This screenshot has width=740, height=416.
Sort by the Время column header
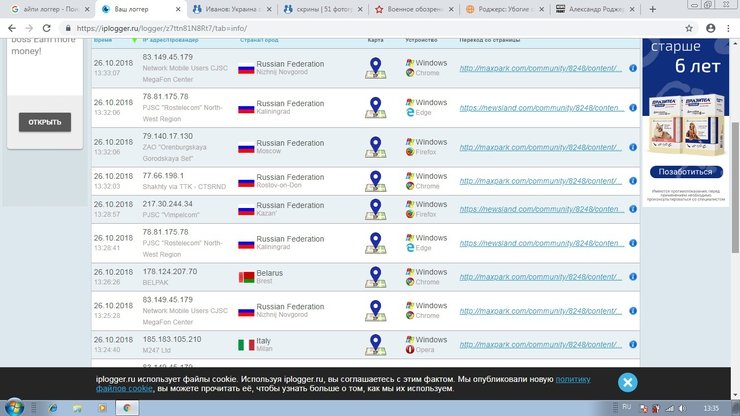tap(103, 40)
